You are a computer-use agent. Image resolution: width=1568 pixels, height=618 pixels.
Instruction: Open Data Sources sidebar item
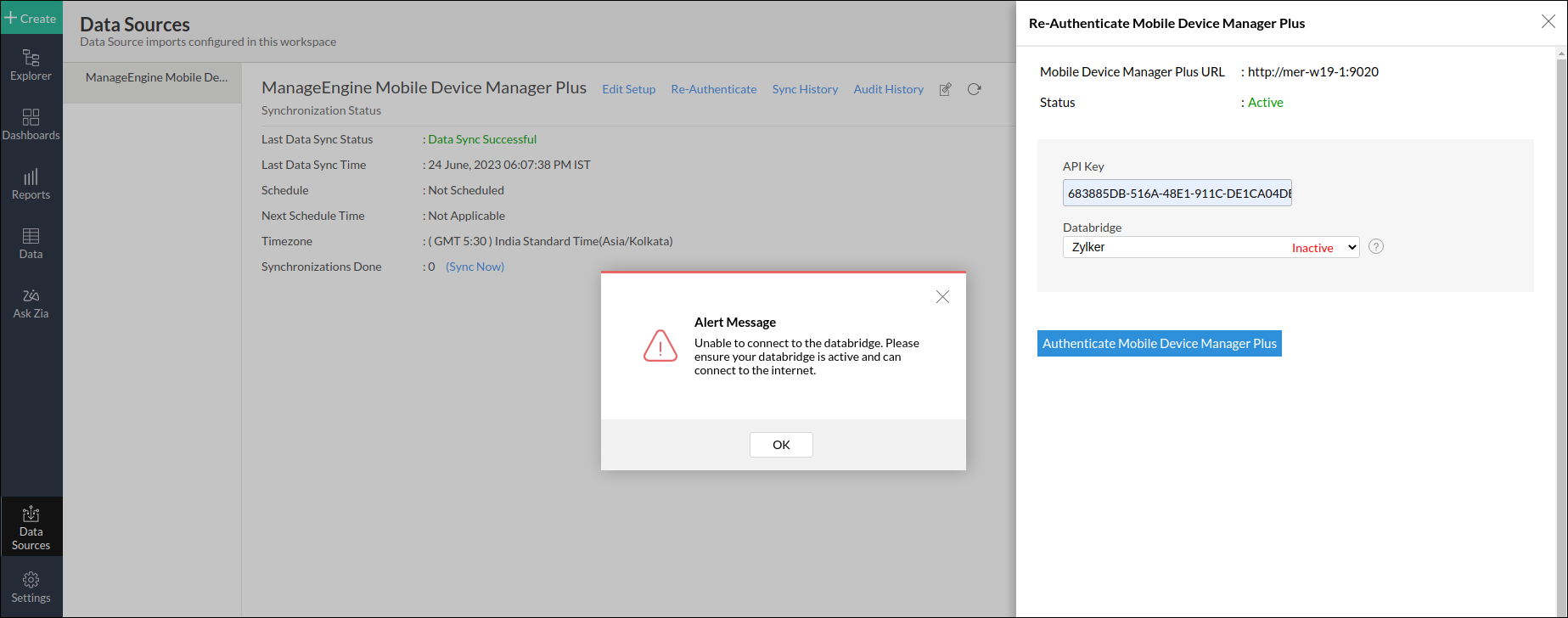(x=31, y=527)
